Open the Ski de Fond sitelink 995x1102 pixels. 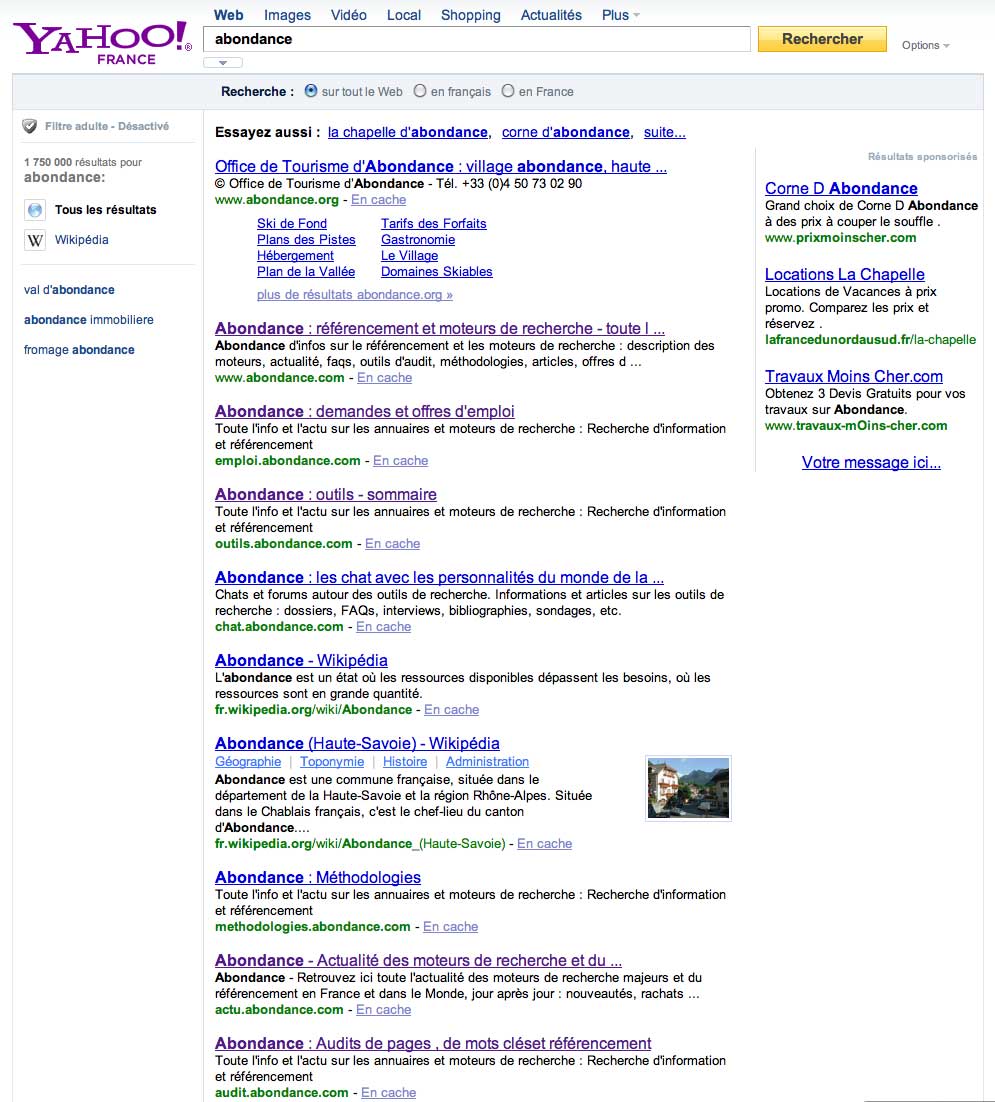tap(292, 223)
